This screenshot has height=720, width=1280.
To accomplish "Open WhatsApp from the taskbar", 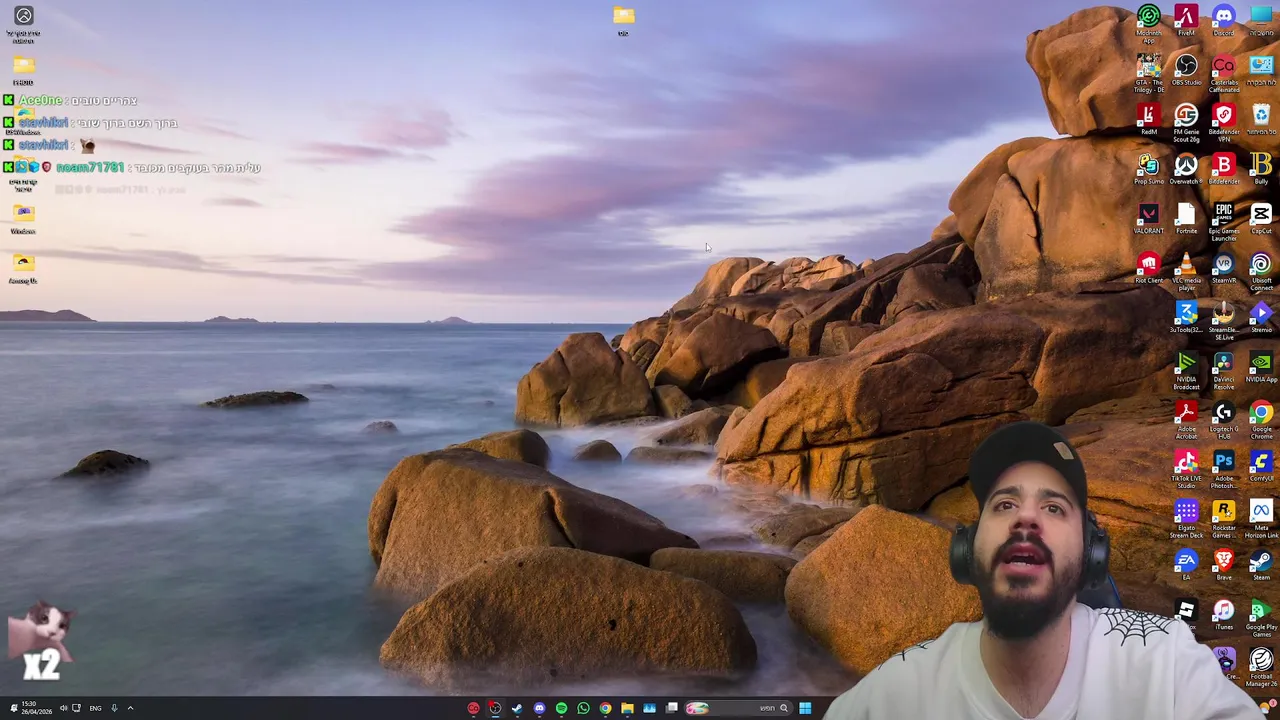I will [x=583, y=708].
